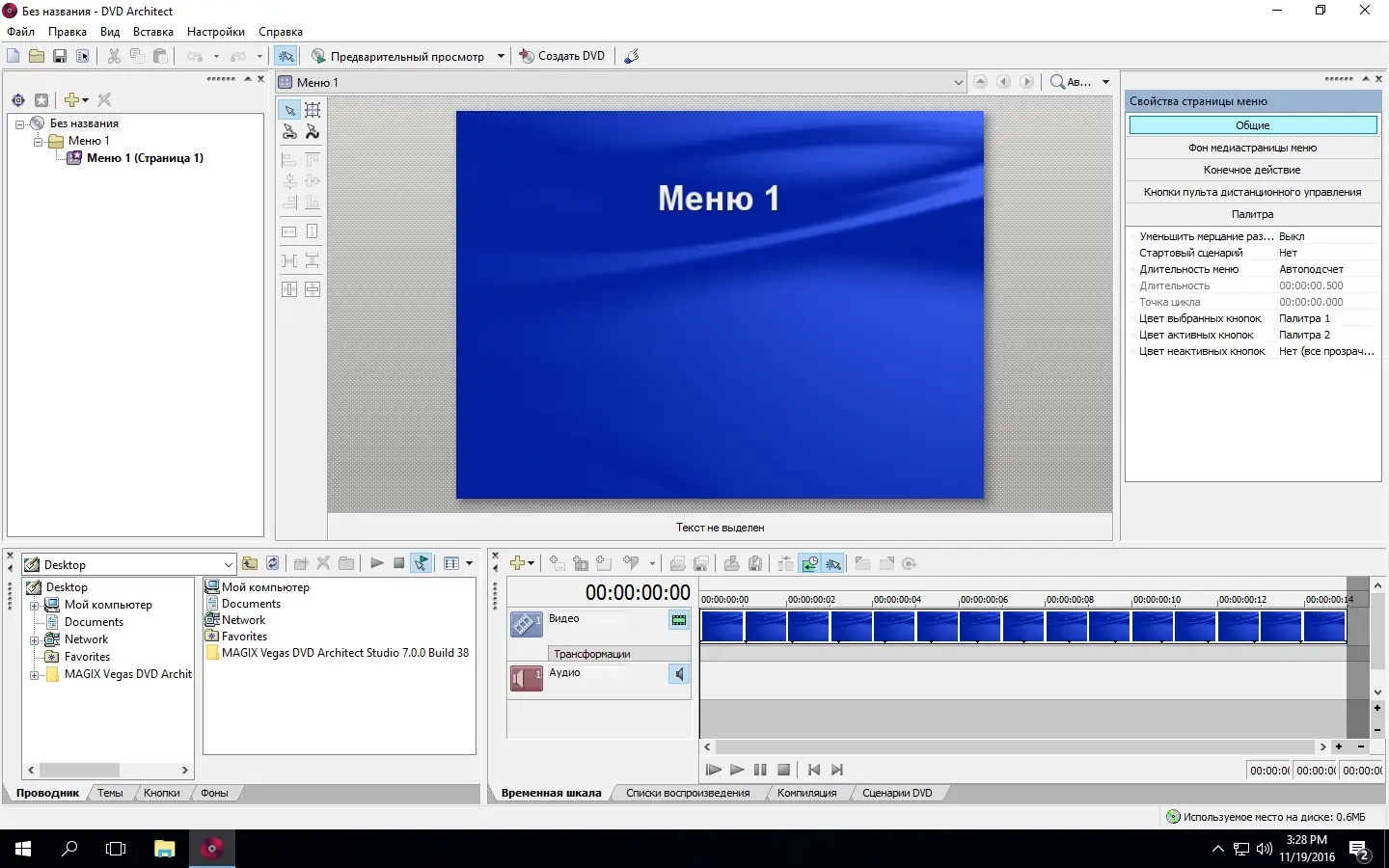Toggle the highlighted selection mode in timeline toolbar
Viewport: 1389px width, 868px height.
(x=833, y=563)
